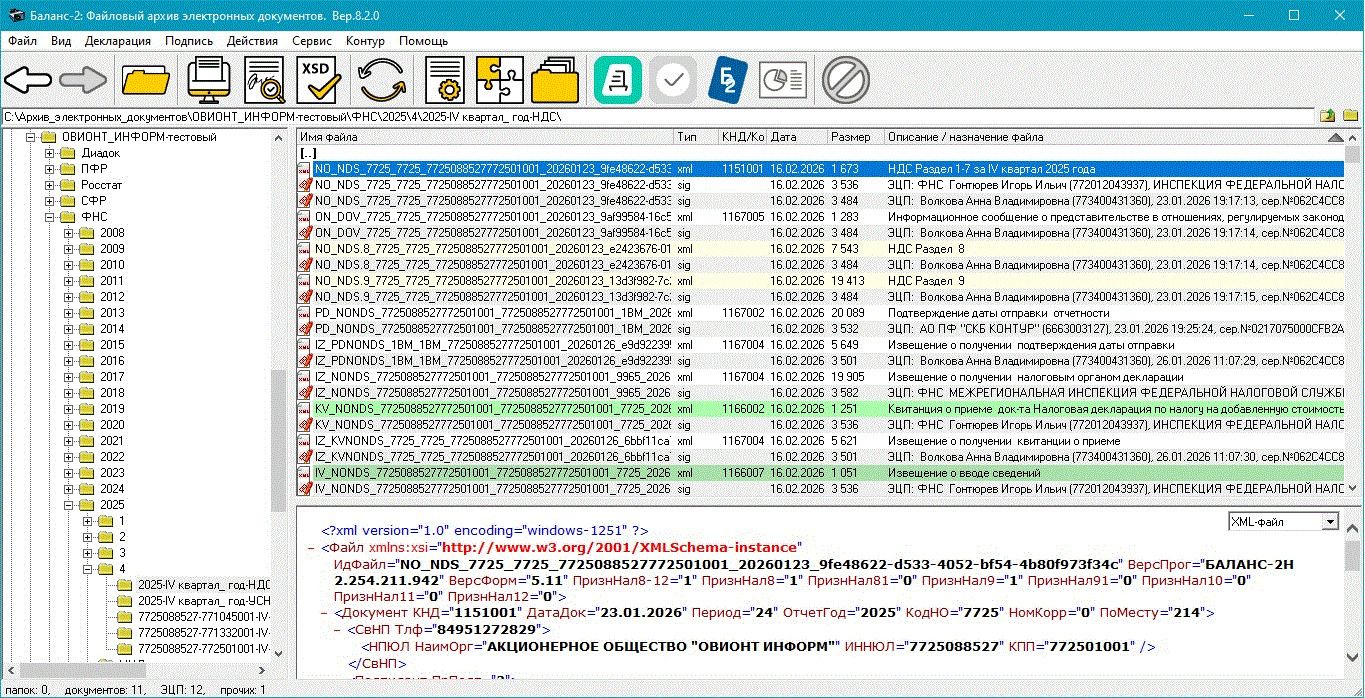Viewport: 1365px width, 698px height.
Task: Select the KV_NONDS xml receipt file row
Action: coord(492,409)
